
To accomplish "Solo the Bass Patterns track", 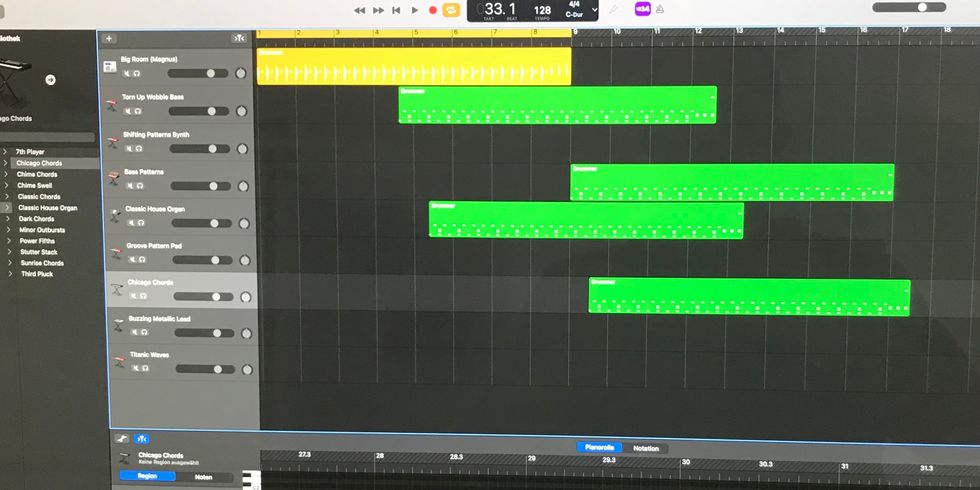I will 140,186.
